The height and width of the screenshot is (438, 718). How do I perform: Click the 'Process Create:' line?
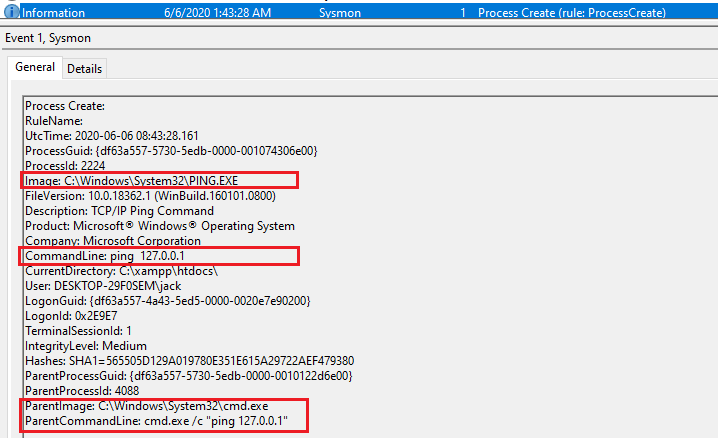pos(65,106)
